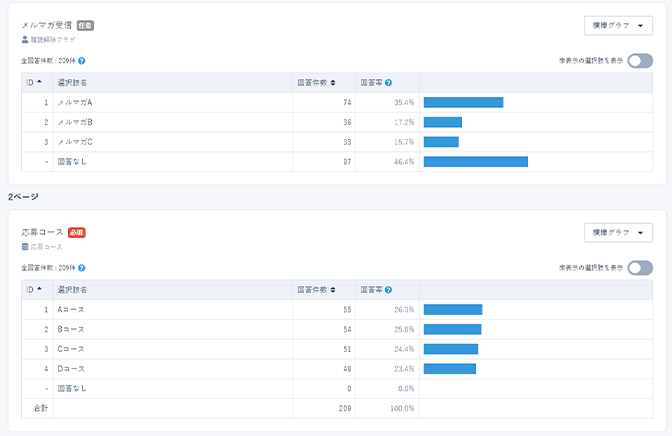
Task: Select the Dコース row choice name
Action: (x=70, y=369)
